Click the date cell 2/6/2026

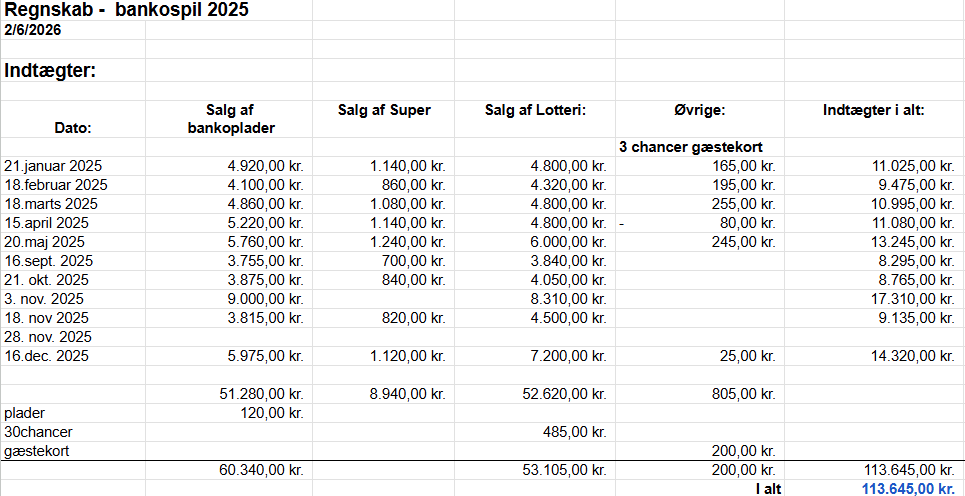click(x=33, y=30)
